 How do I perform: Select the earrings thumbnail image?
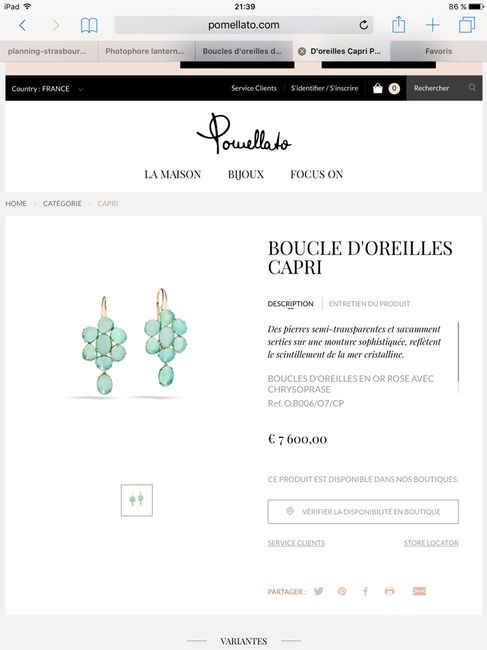pos(137,500)
